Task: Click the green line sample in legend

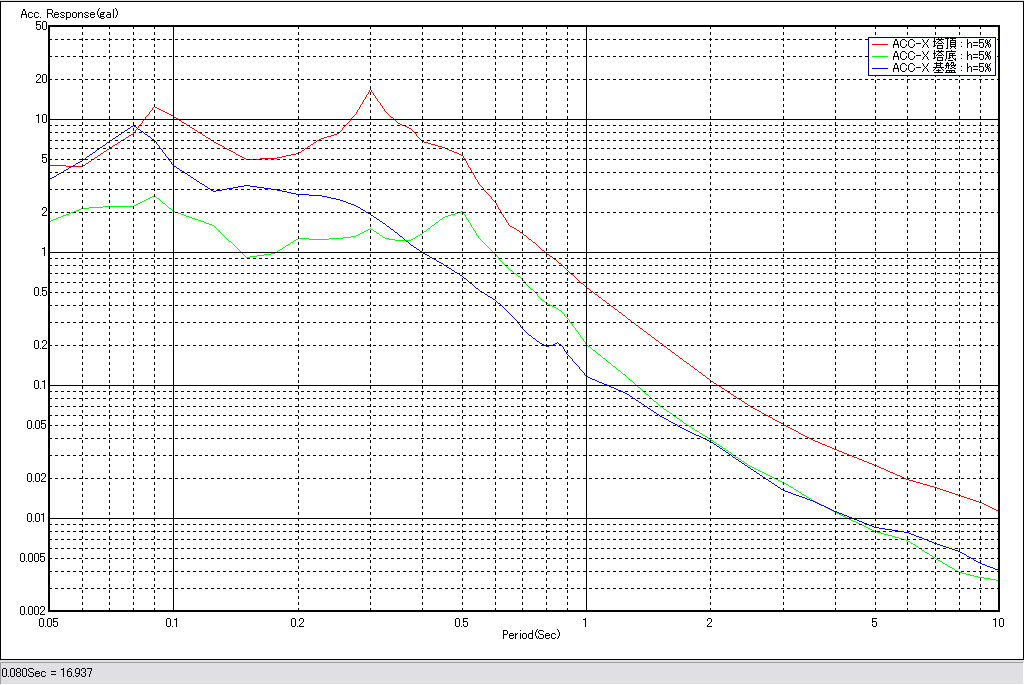Action: pyautogui.click(x=879, y=56)
